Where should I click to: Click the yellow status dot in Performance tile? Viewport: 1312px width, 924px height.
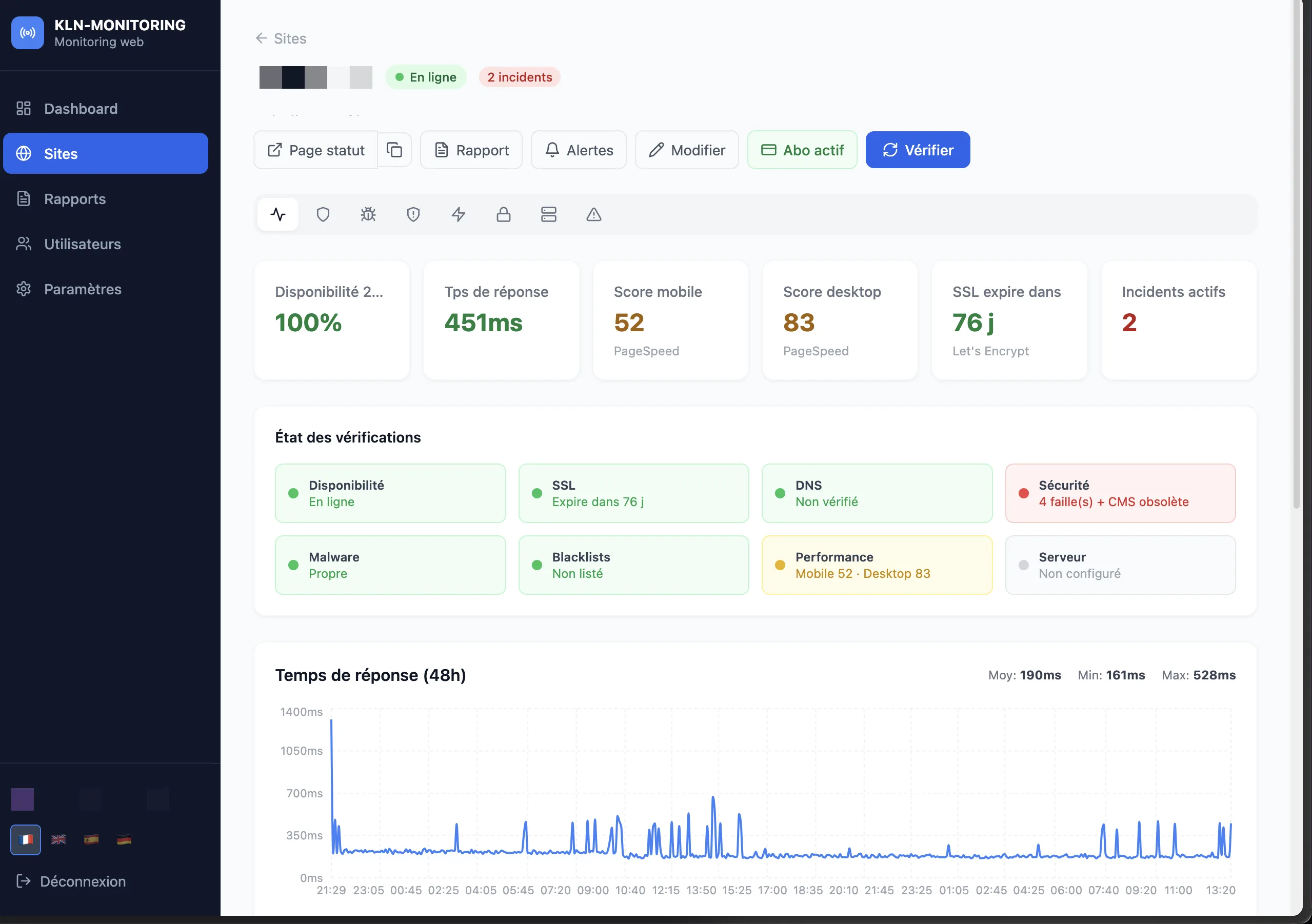[780, 565]
